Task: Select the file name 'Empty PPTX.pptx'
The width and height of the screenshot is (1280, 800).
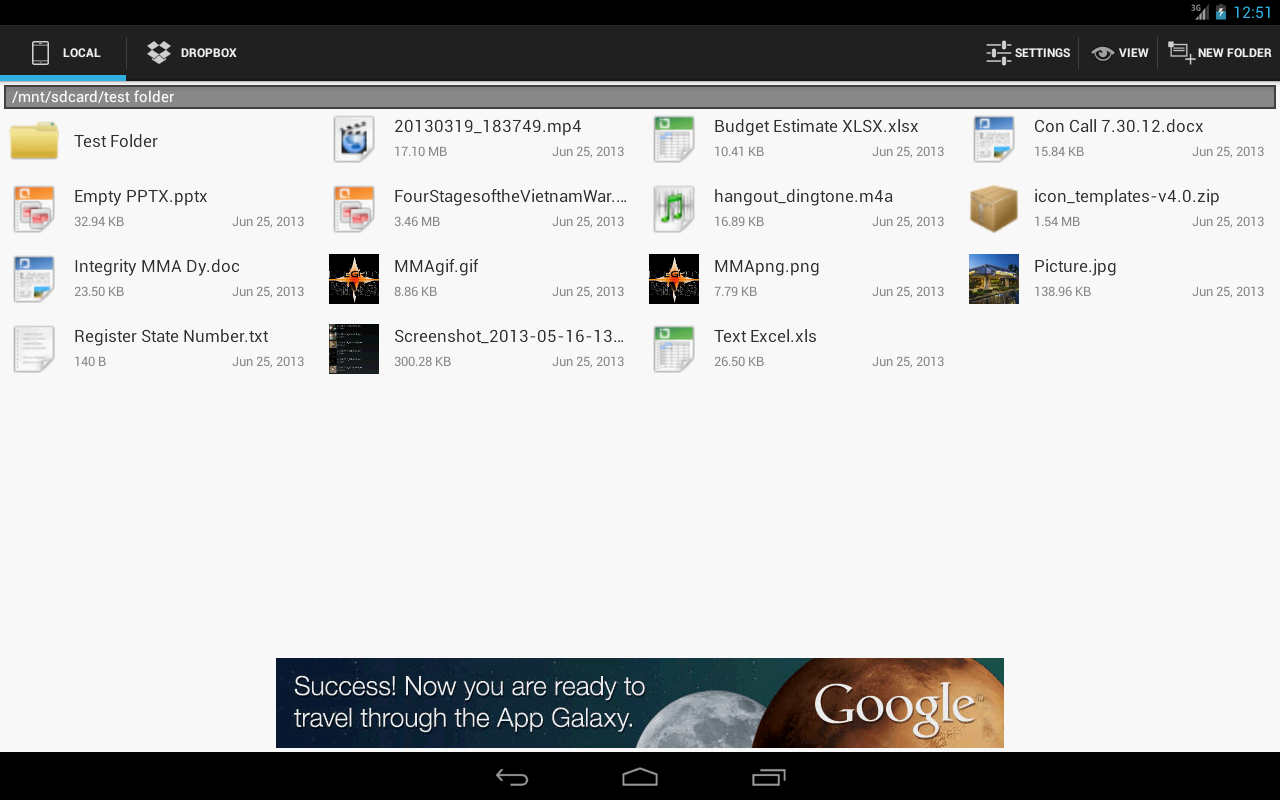Action: click(141, 197)
